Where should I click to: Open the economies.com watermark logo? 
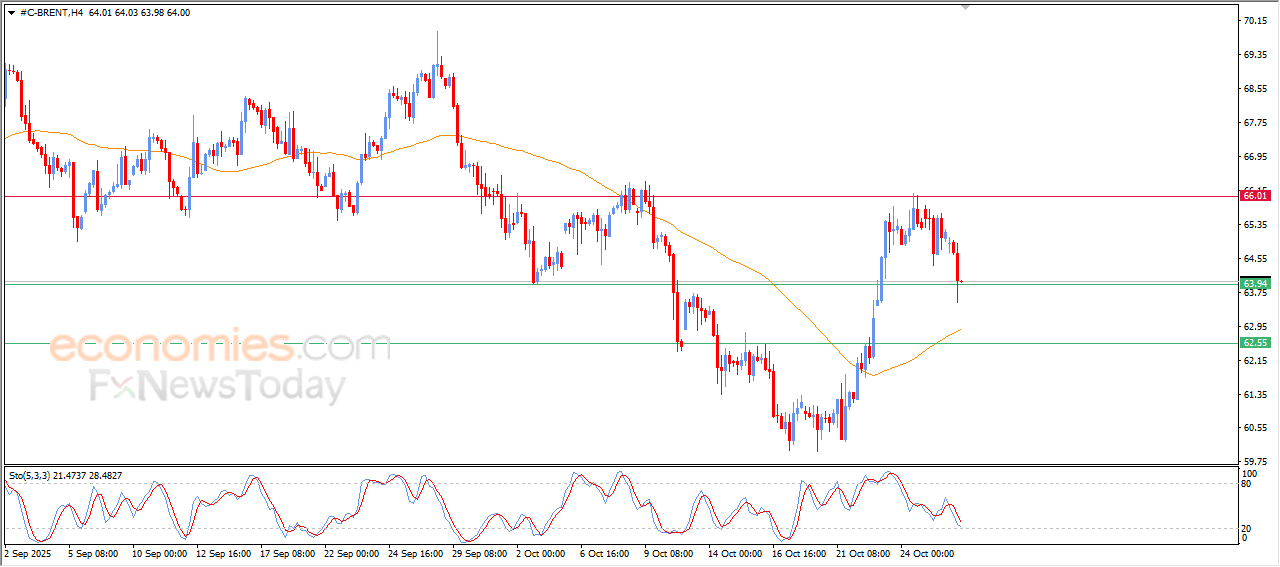point(220,347)
